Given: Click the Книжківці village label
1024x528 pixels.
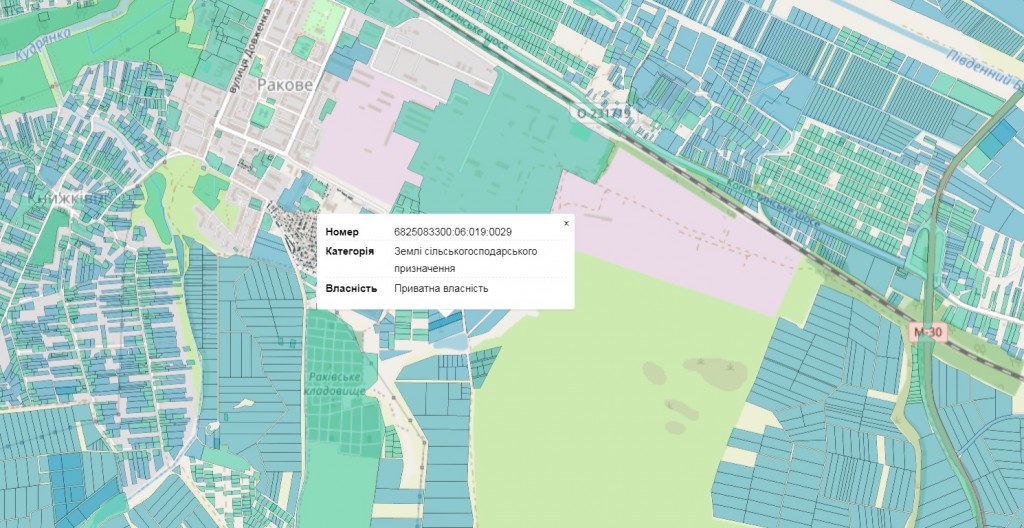Looking at the screenshot, I should (70, 199).
